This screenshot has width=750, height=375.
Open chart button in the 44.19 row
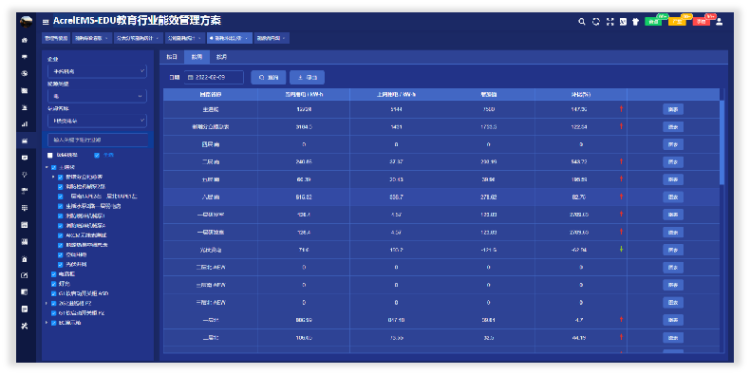pyautogui.click(x=673, y=338)
